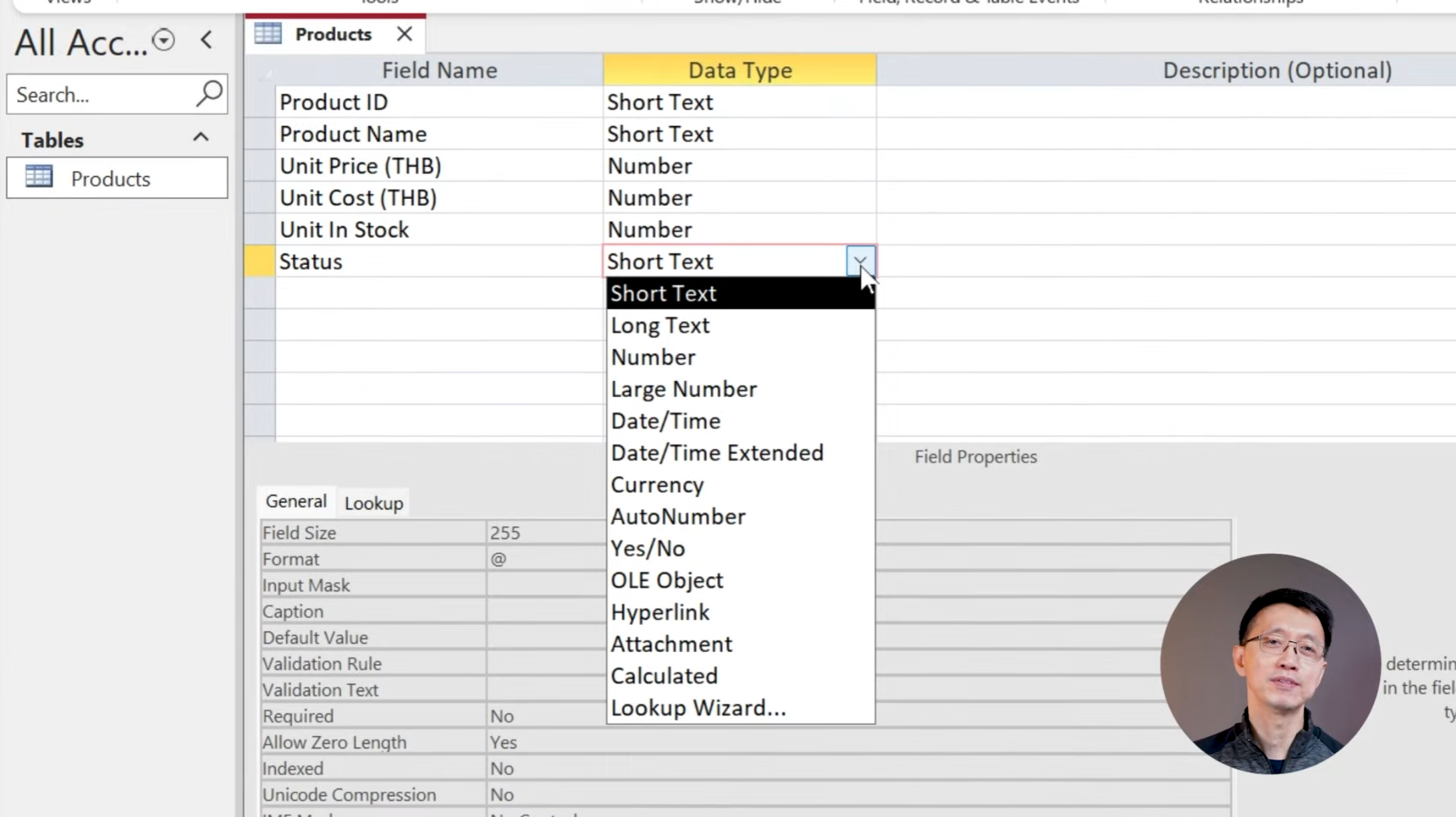The image size is (1456, 817).
Task: Click the Tools ribbon group
Action: [x=378, y=3]
